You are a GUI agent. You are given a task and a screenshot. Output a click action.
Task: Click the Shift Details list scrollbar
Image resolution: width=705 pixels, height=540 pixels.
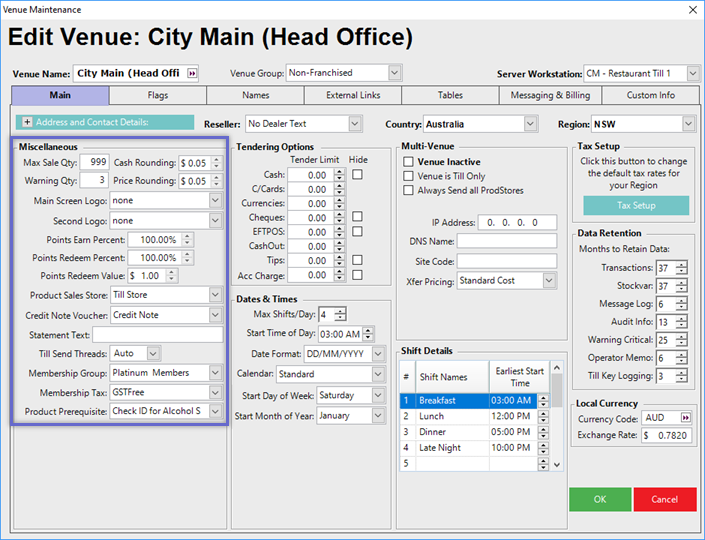(x=557, y=416)
